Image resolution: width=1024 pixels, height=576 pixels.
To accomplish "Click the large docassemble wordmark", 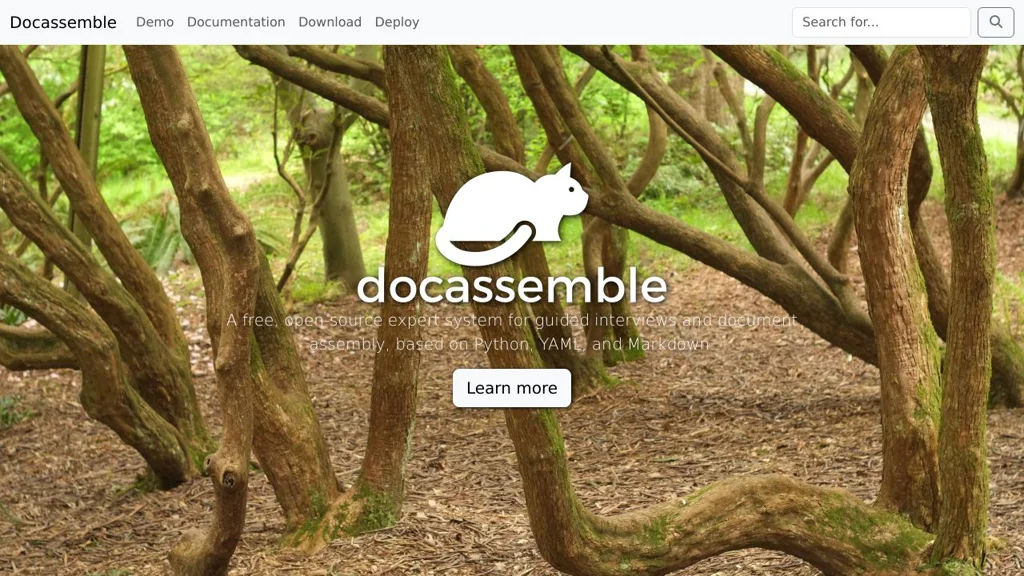I will pos(512,286).
